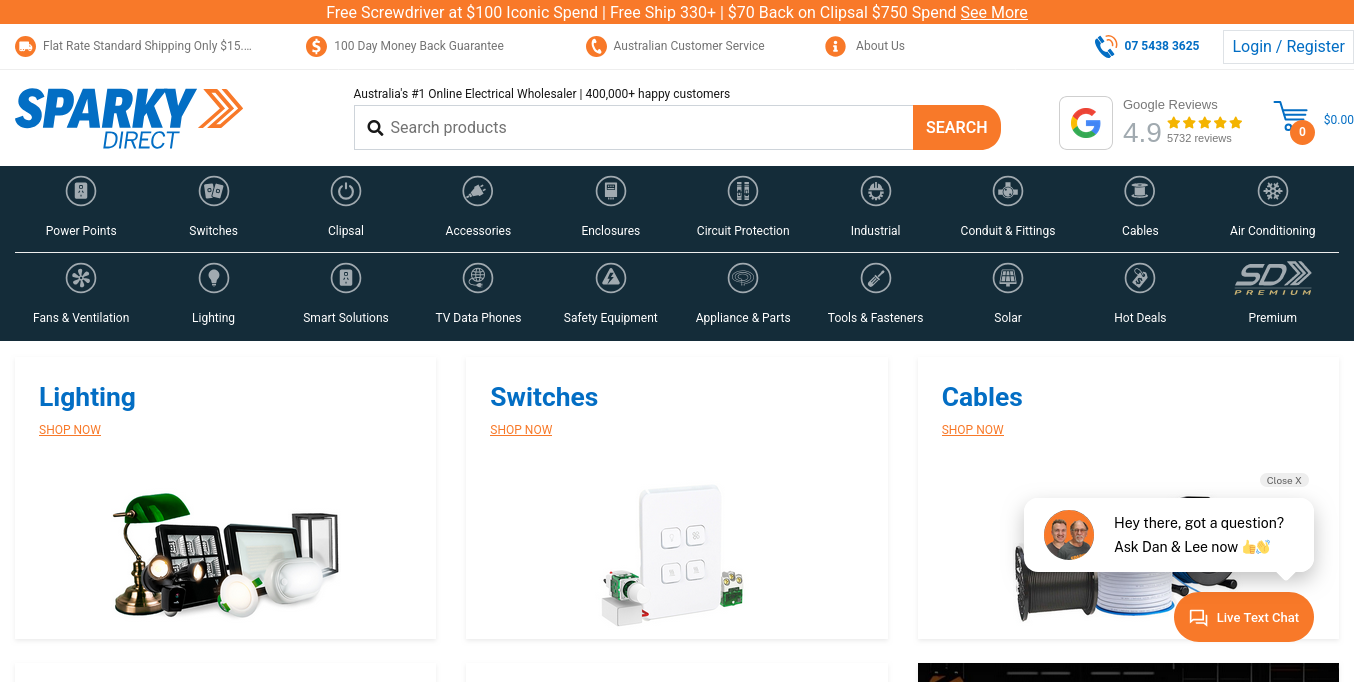Select the Clipsal power button icon
This screenshot has width=1366, height=682.
[346, 191]
